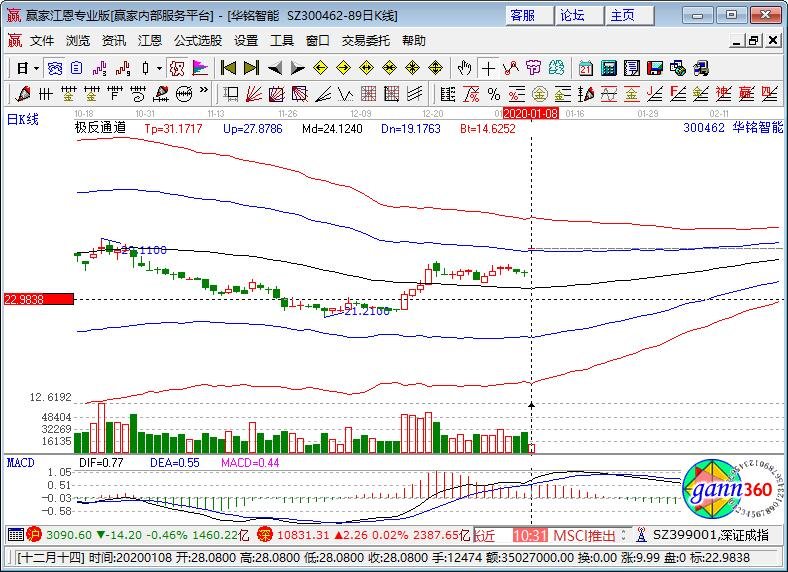This screenshot has height=572, width=788.
Task: Click the yellow diamond left-arrow icon
Action: (x=320, y=68)
